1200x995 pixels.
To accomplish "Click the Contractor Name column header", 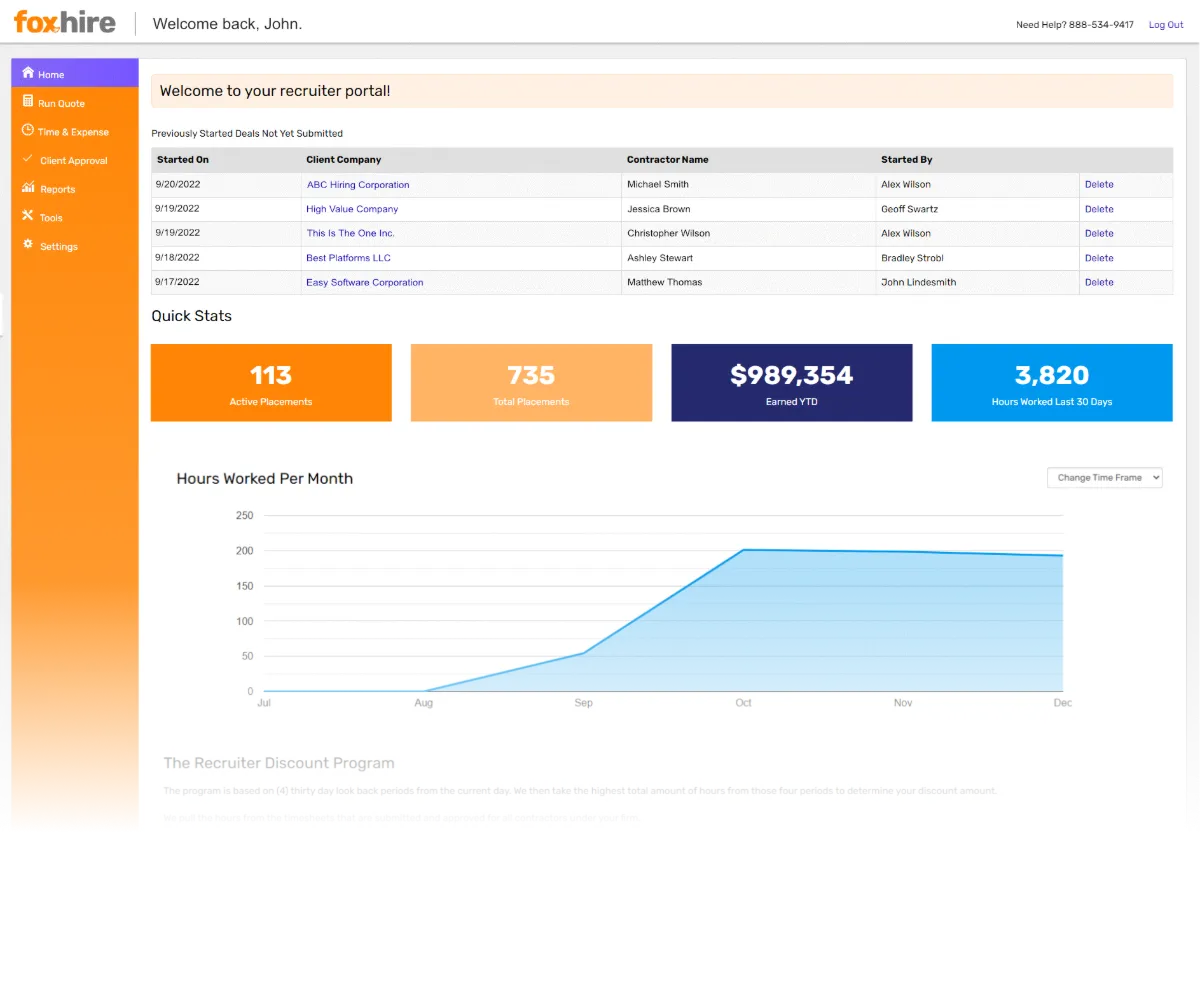I will point(668,160).
